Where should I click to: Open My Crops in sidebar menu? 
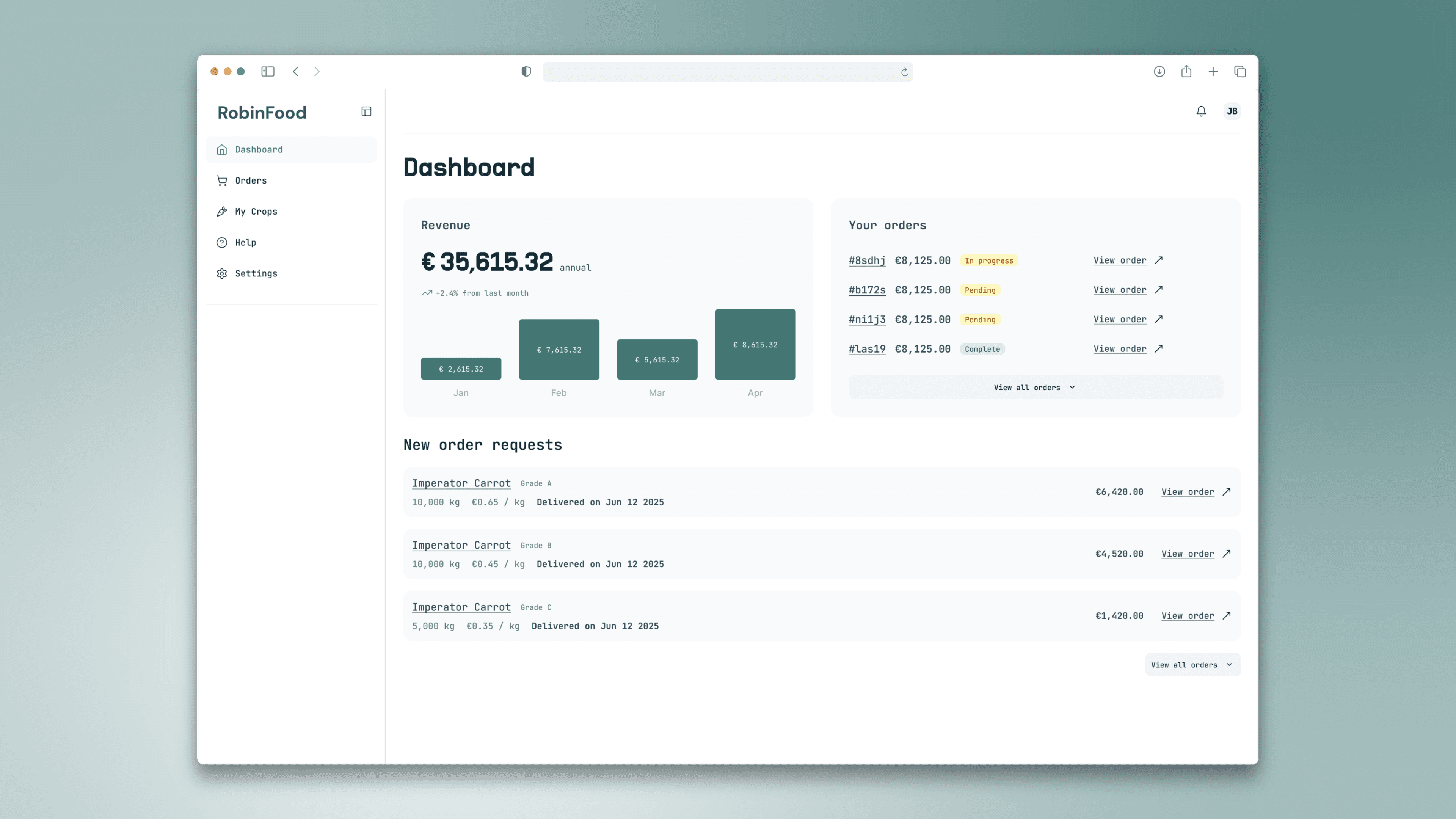(291, 212)
